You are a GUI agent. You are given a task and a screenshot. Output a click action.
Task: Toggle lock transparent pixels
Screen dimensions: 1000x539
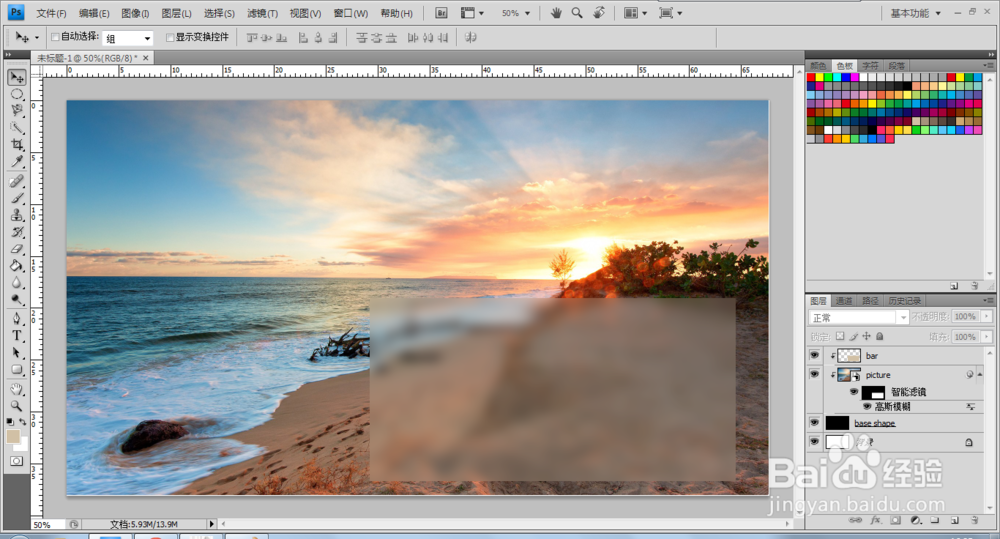click(x=840, y=336)
